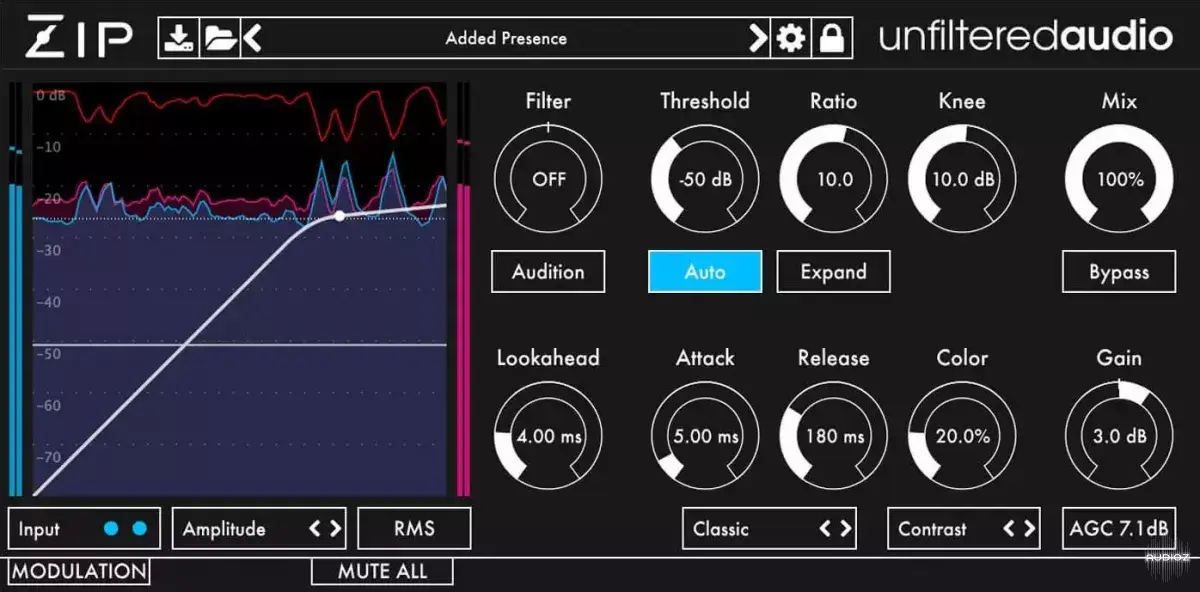The image size is (1200, 592).
Task: Click the Gain label text
Action: 1119,358
